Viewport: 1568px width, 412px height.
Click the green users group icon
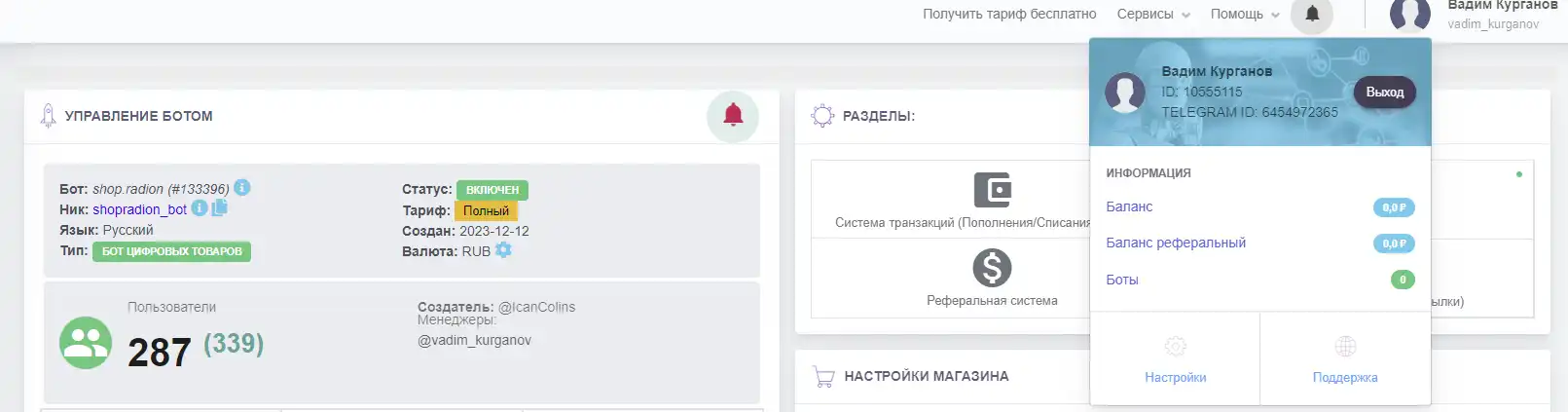86,343
